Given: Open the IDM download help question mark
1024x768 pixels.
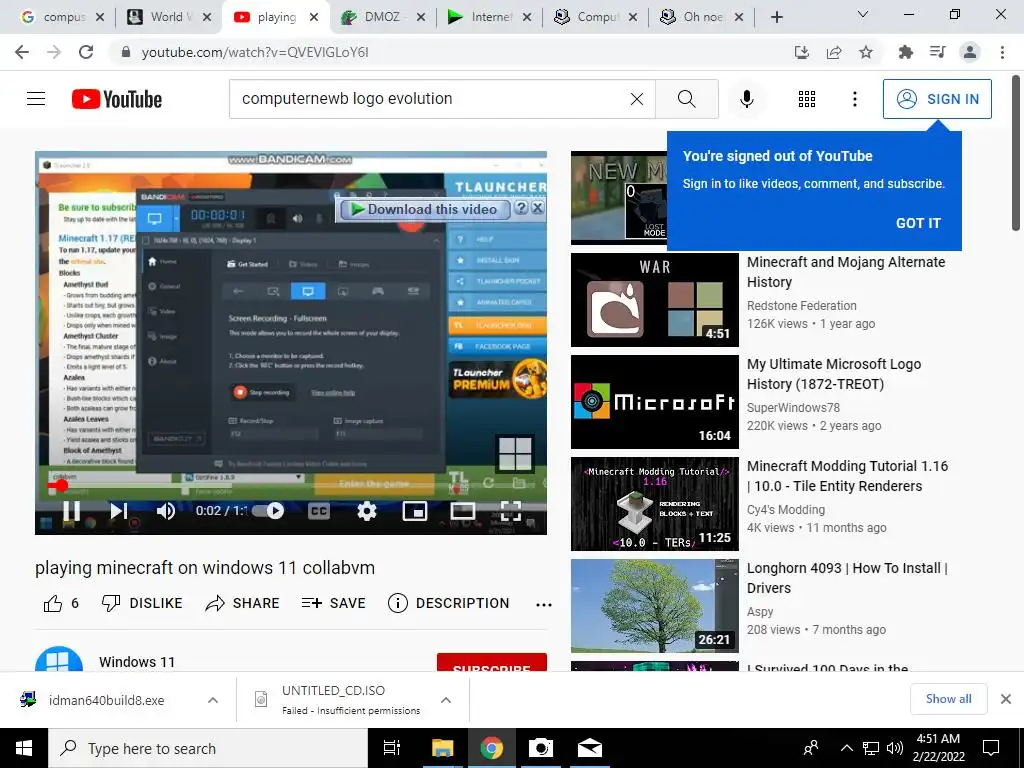Looking at the screenshot, I should pos(521,208).
